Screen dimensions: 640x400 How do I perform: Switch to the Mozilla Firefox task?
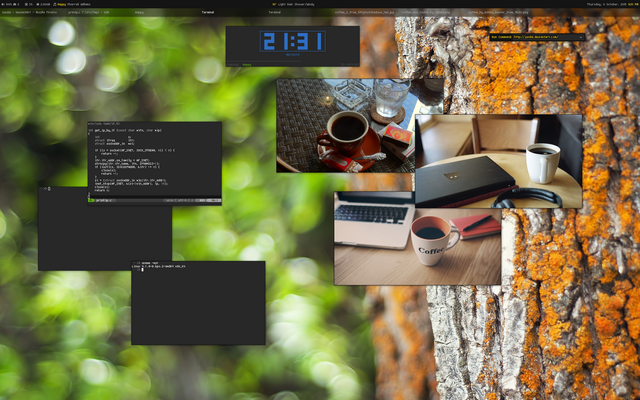pos(29,12)
